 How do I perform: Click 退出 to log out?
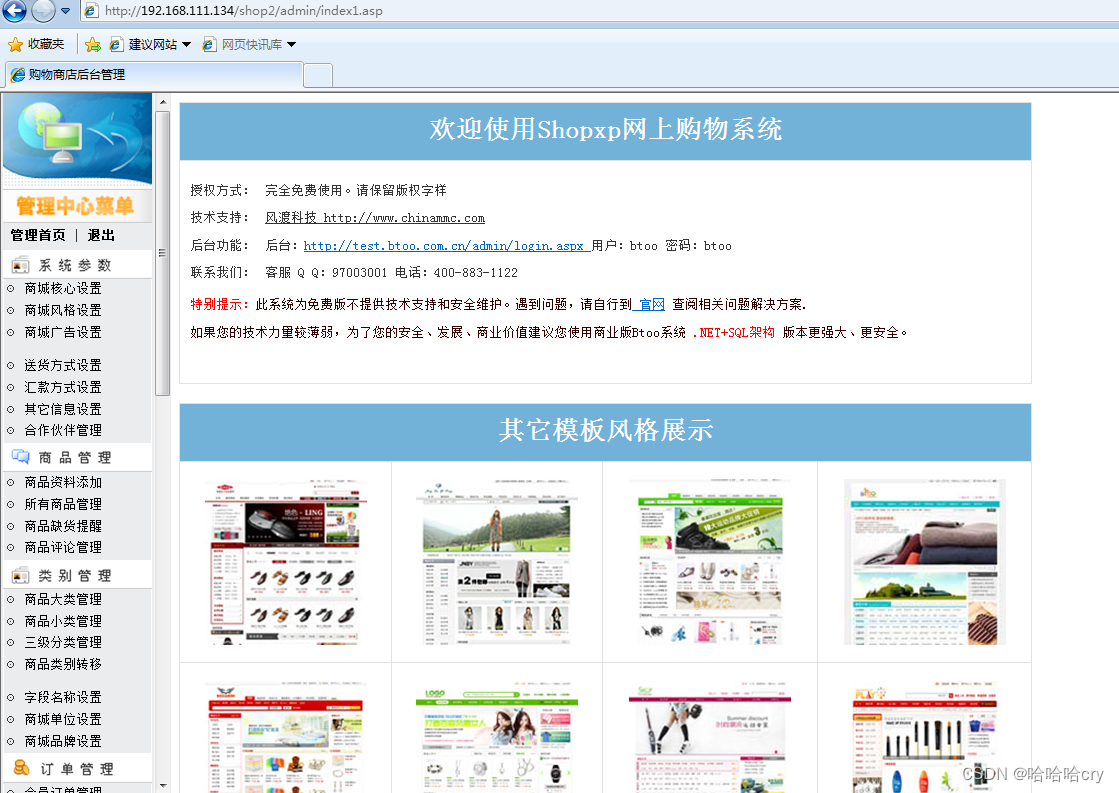[x=101, y=236]
